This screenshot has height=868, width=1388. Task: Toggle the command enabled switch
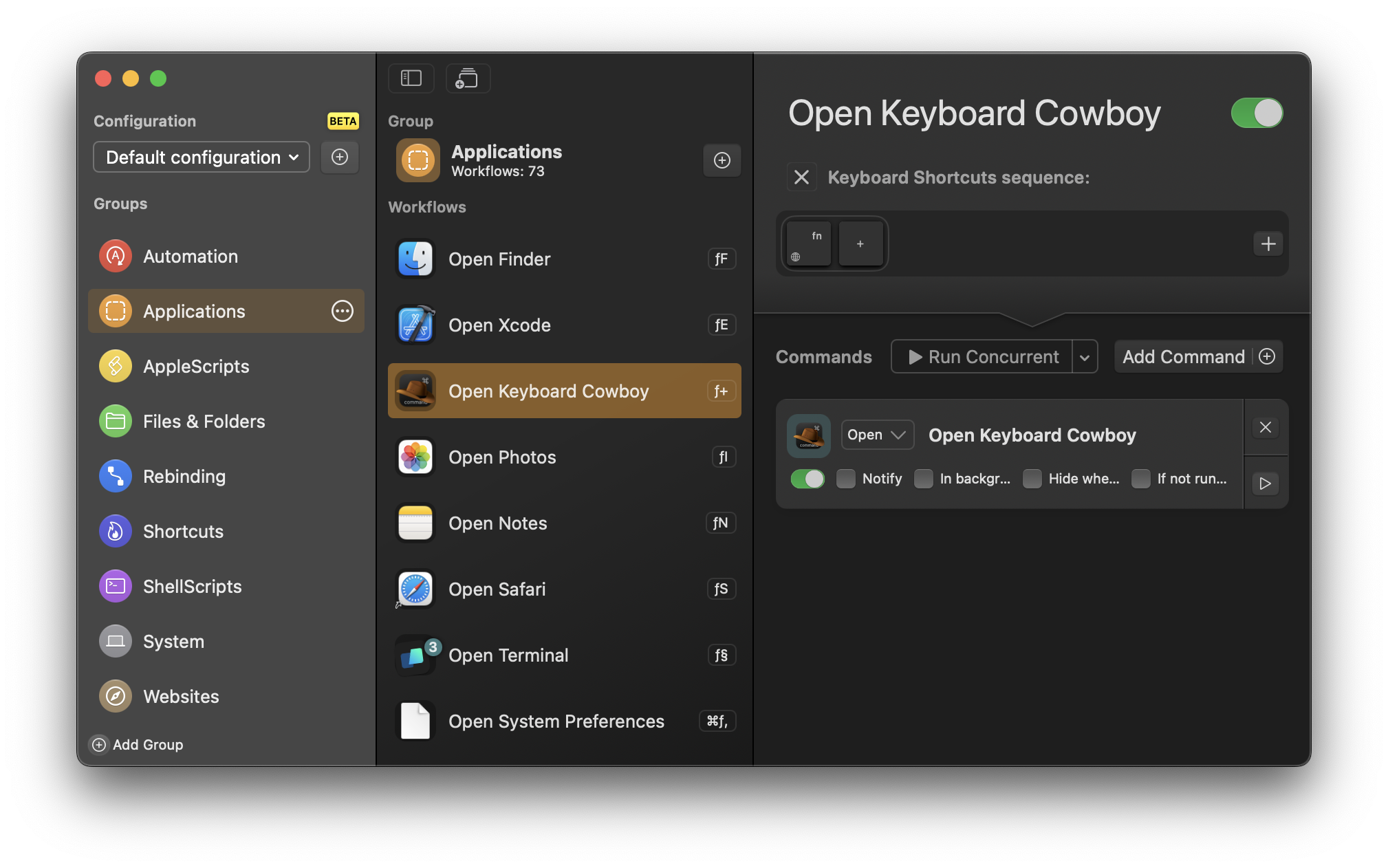point(807,479)
